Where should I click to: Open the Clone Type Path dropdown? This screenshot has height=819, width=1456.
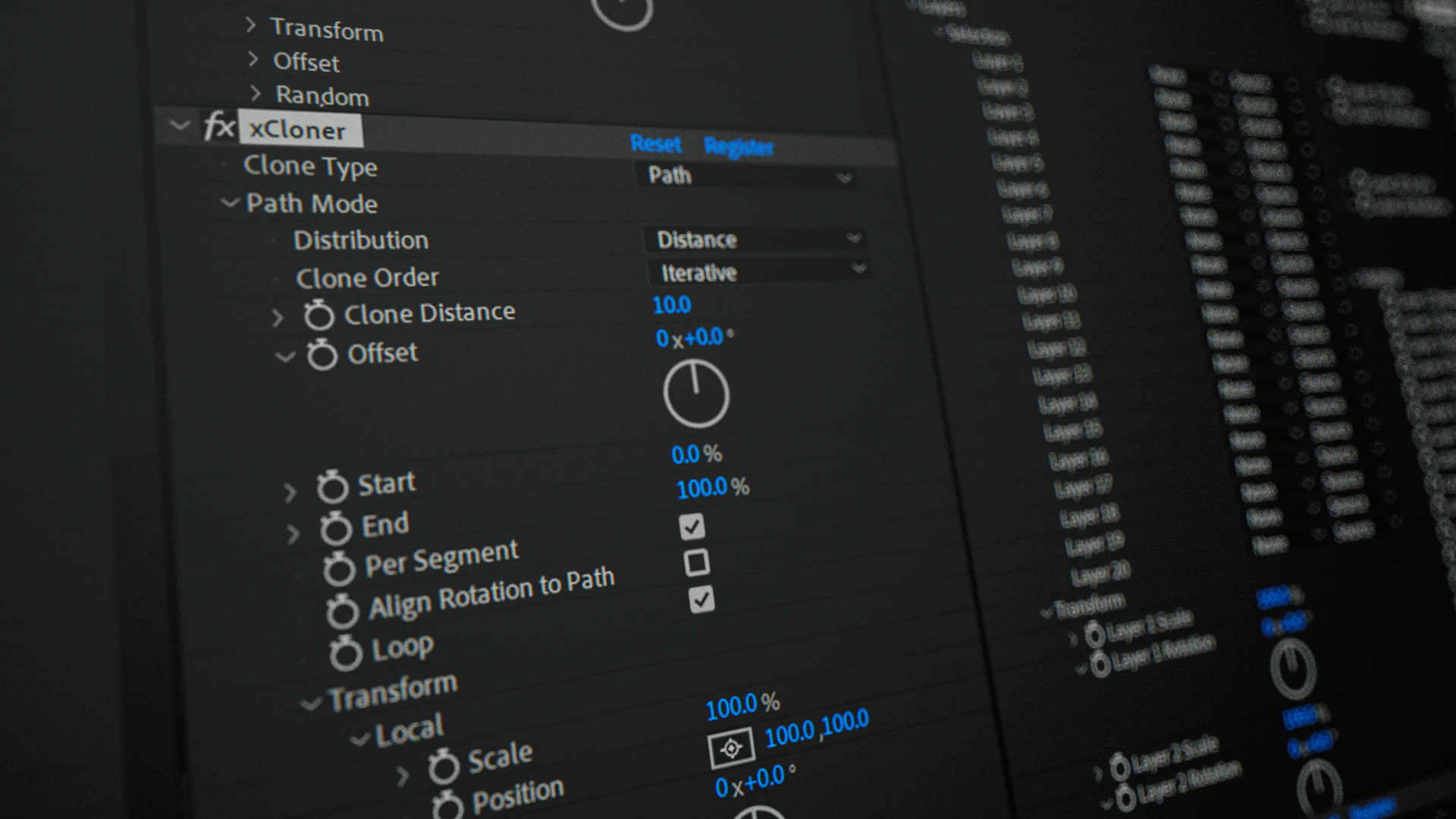pyautogui.click(x=748, y=177)
